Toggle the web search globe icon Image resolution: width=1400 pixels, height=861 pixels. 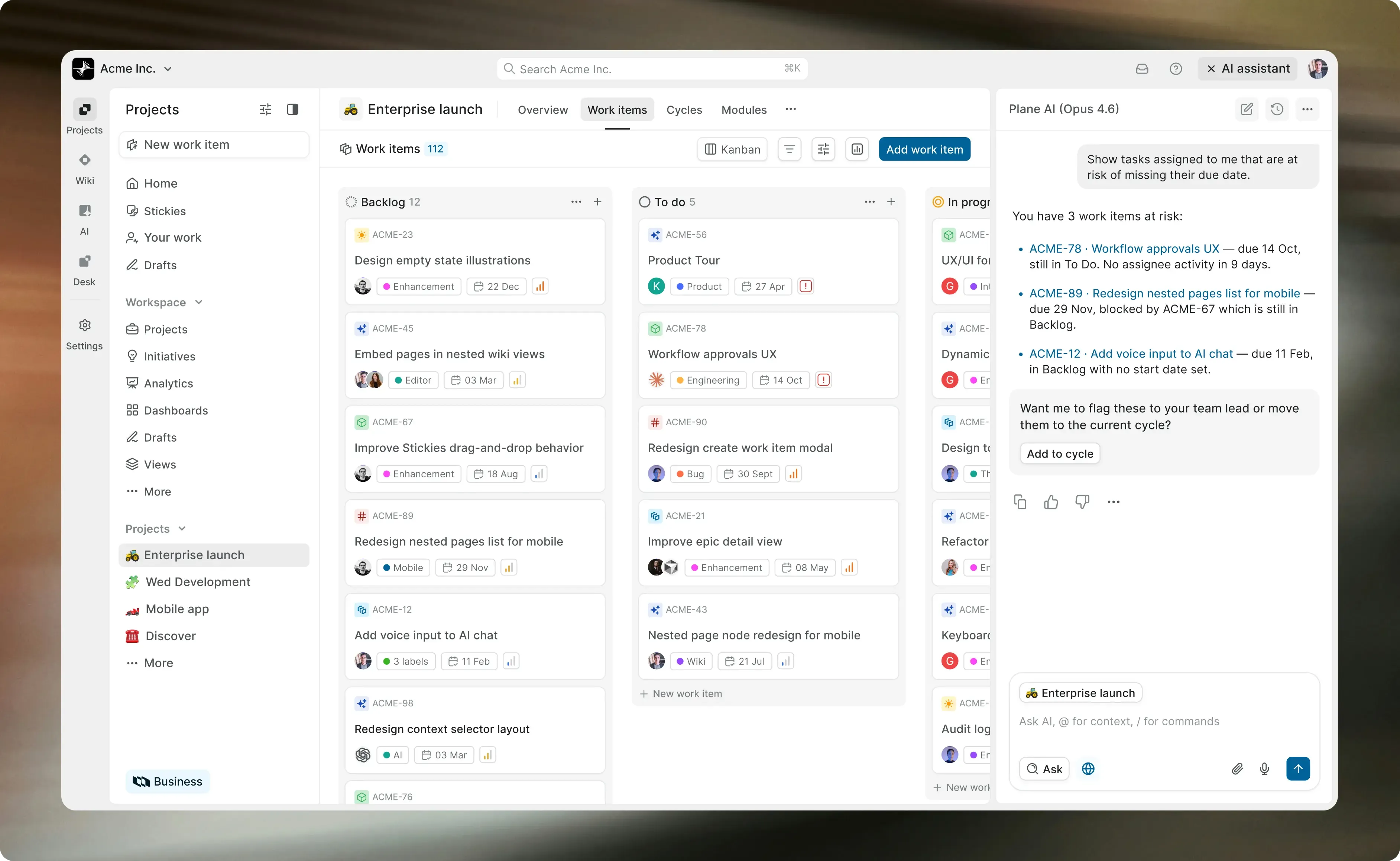coord(1088,769)
